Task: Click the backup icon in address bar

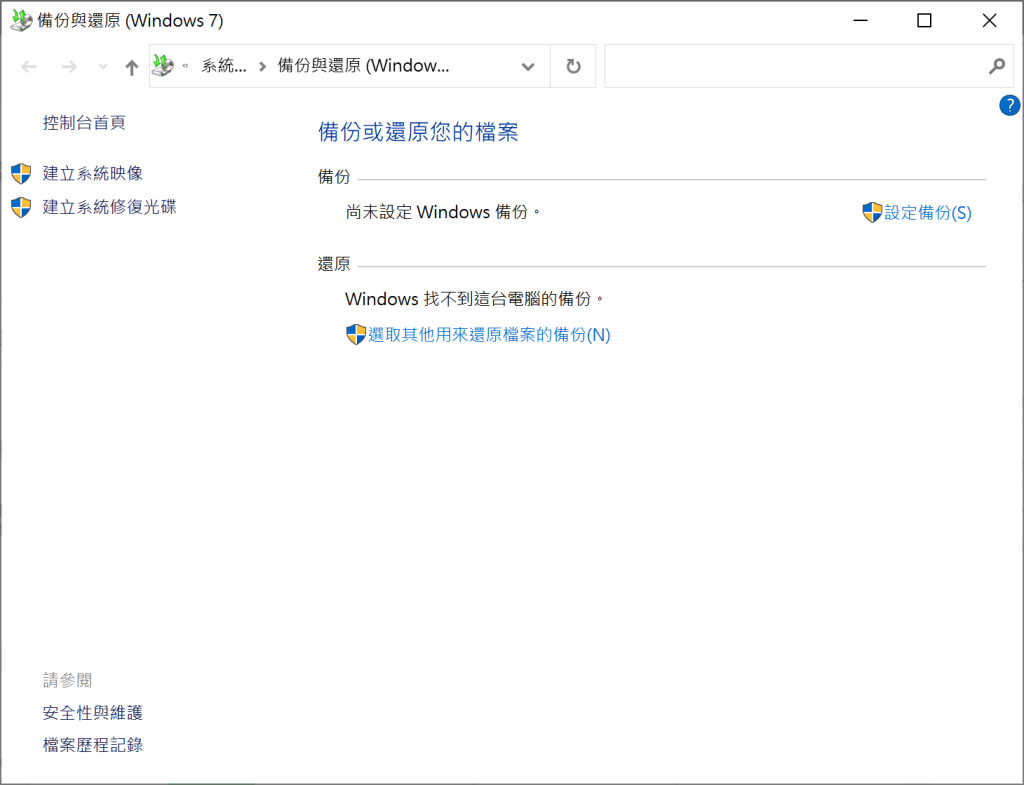Action: 163,66
